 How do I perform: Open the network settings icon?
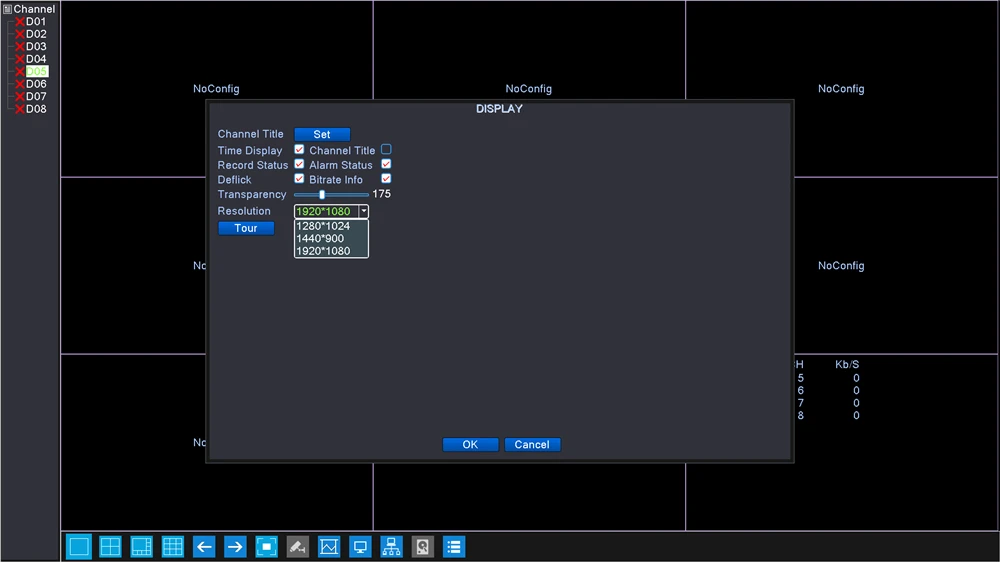pos(392,547)
